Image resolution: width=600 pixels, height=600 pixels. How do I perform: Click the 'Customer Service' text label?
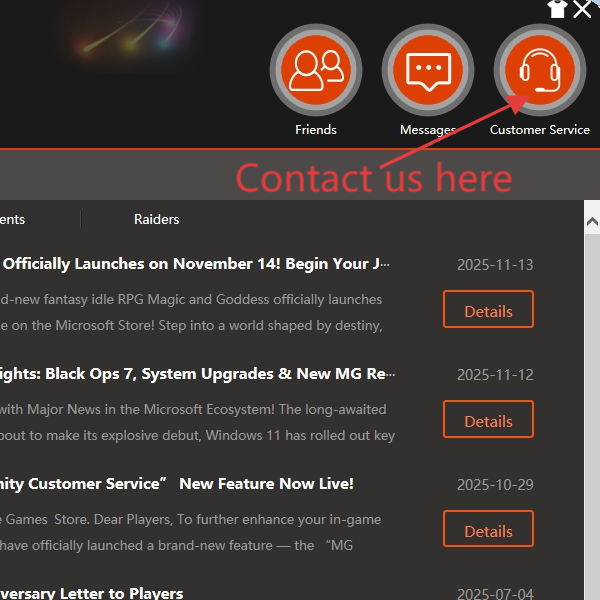[540, 130]
